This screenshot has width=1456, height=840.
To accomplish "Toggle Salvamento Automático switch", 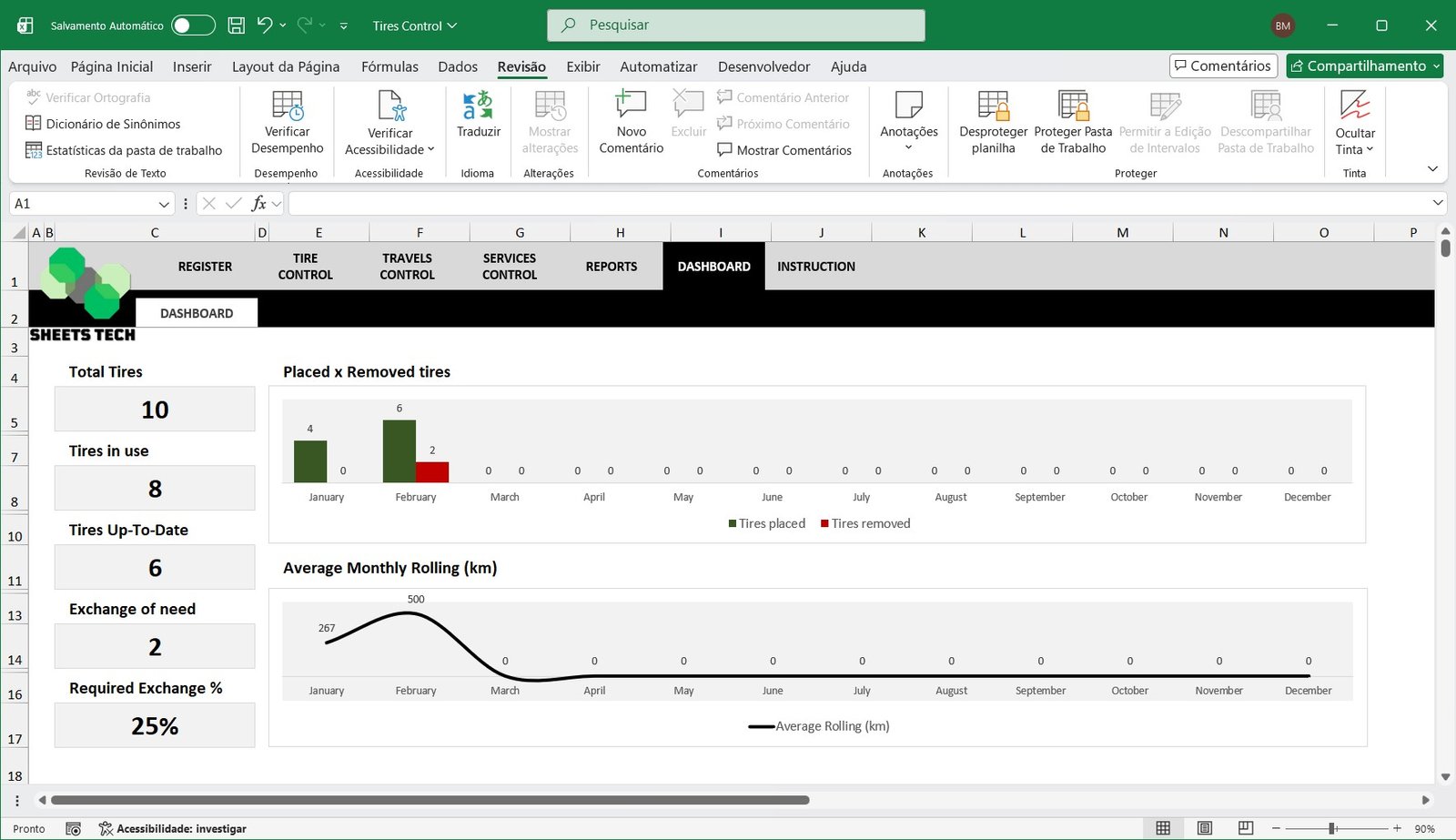I will [193, 25].
